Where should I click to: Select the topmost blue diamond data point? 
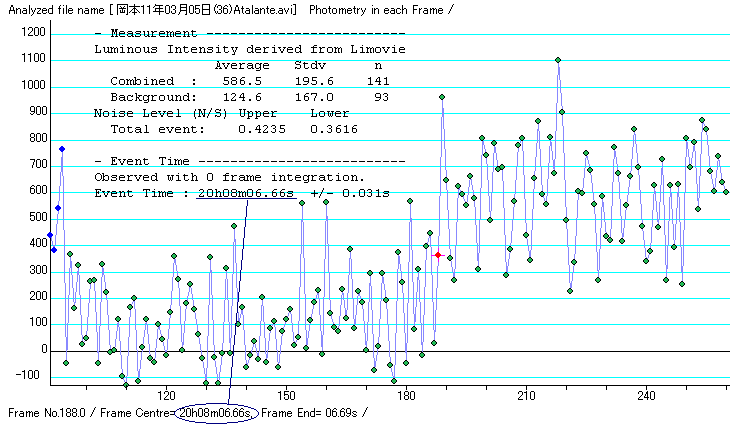(62, 148)
